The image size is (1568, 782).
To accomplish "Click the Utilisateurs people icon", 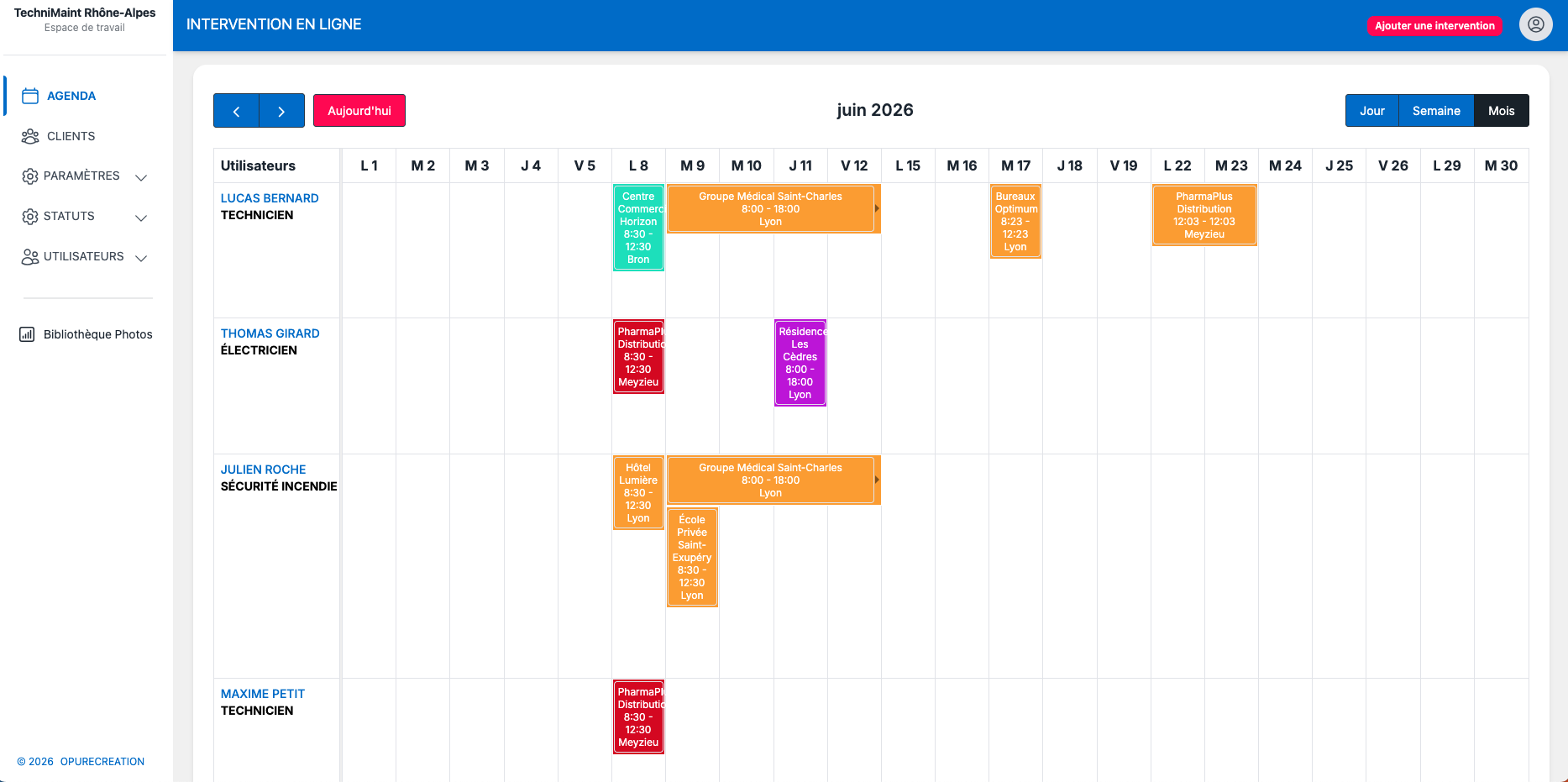I will [x=30, y=257].
